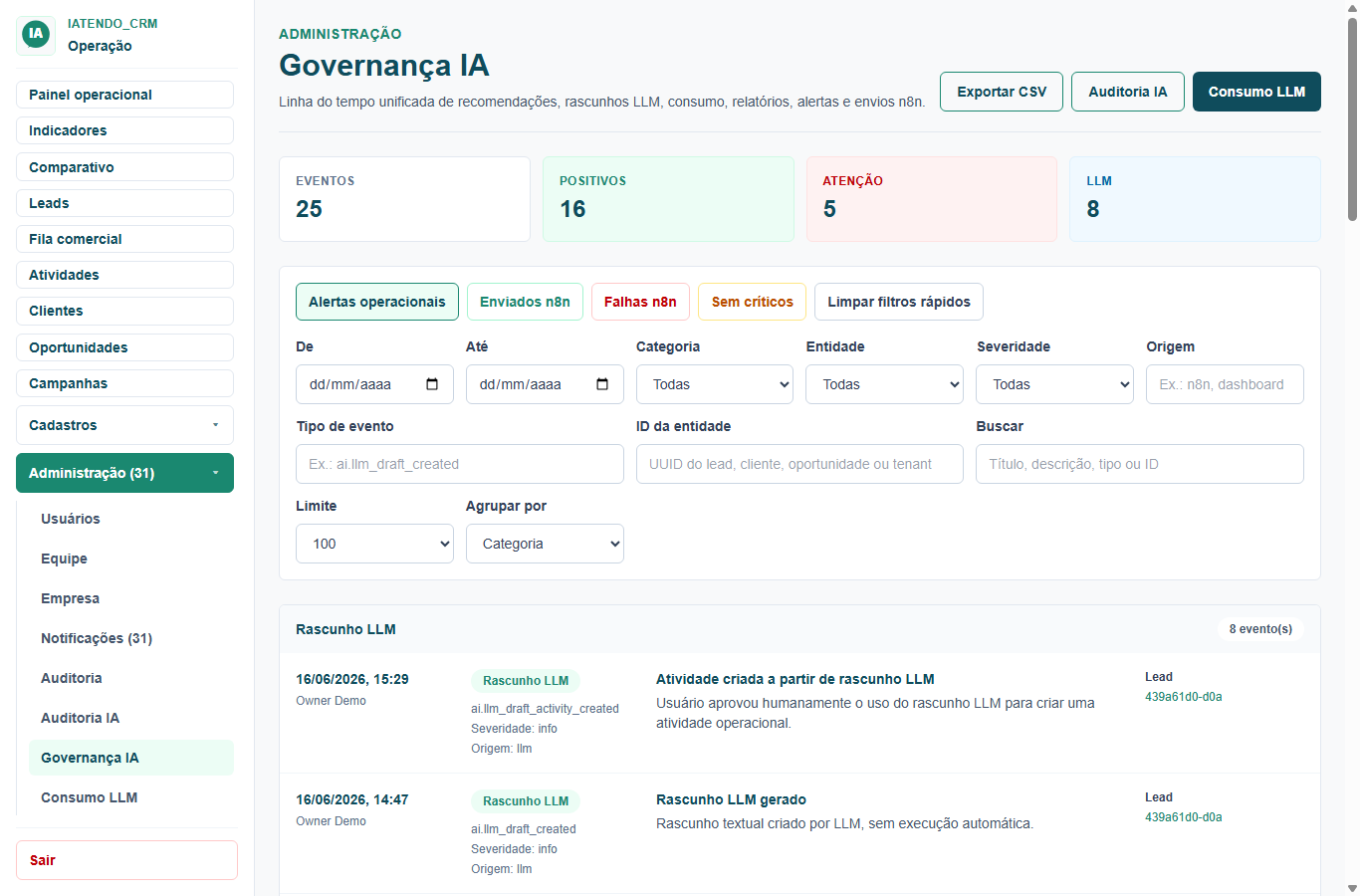Open Oportunidades section

[x=124, y=347]
